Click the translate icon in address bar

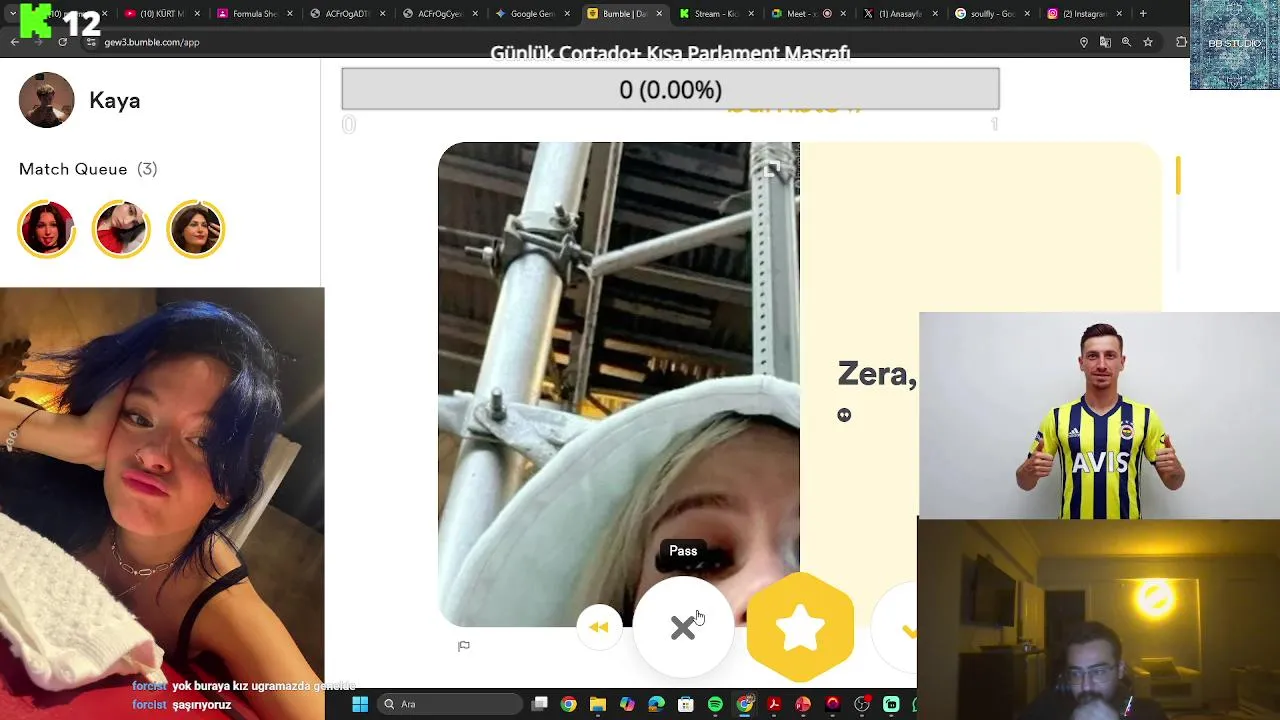tap(1105, 42)
